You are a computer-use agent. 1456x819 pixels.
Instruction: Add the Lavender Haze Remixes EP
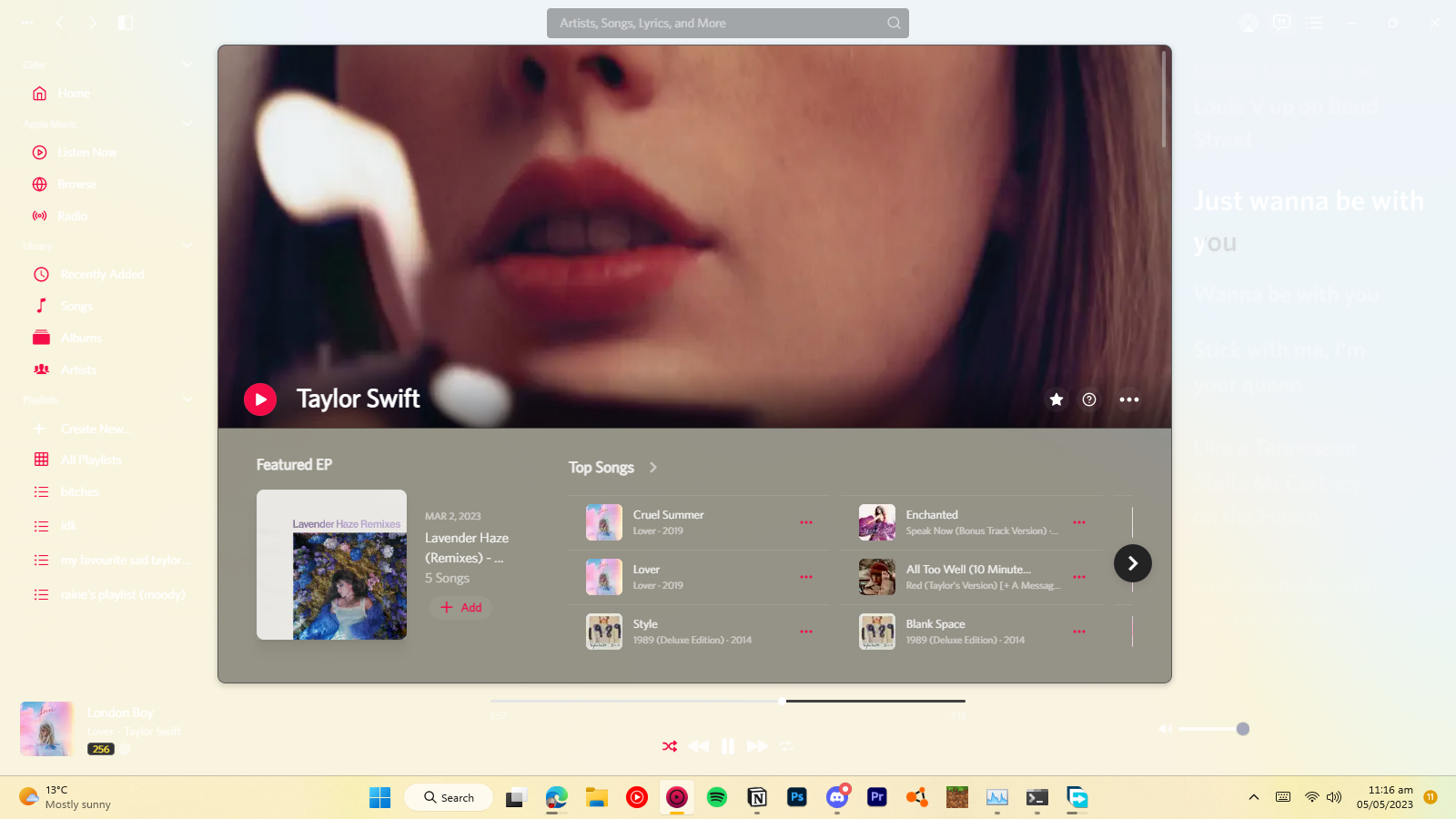pos(460,607)
